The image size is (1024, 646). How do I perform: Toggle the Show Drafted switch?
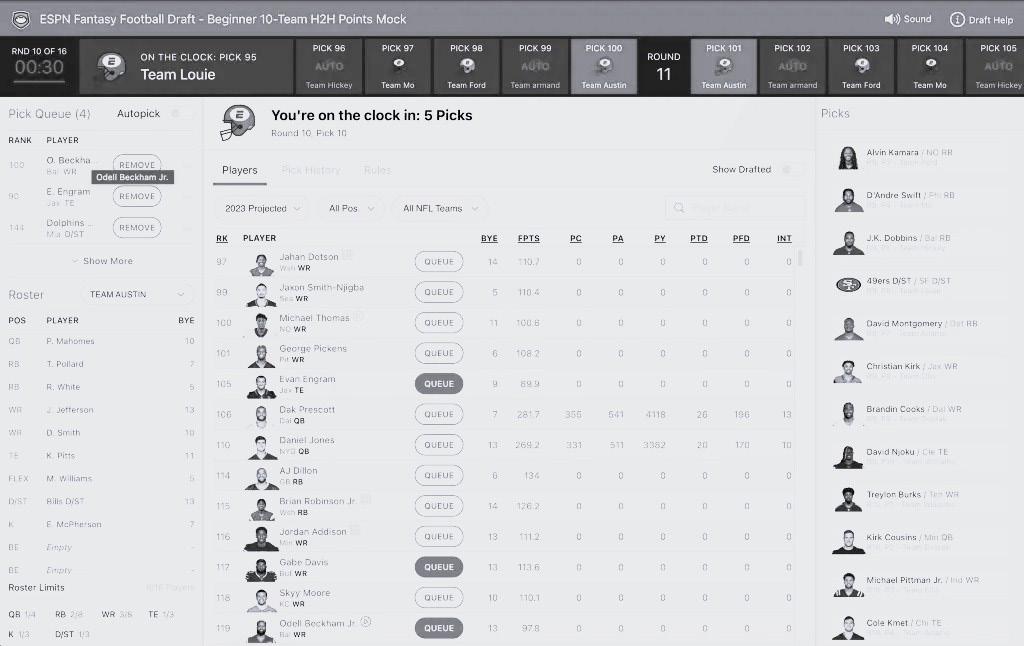[x=792, y=169]
